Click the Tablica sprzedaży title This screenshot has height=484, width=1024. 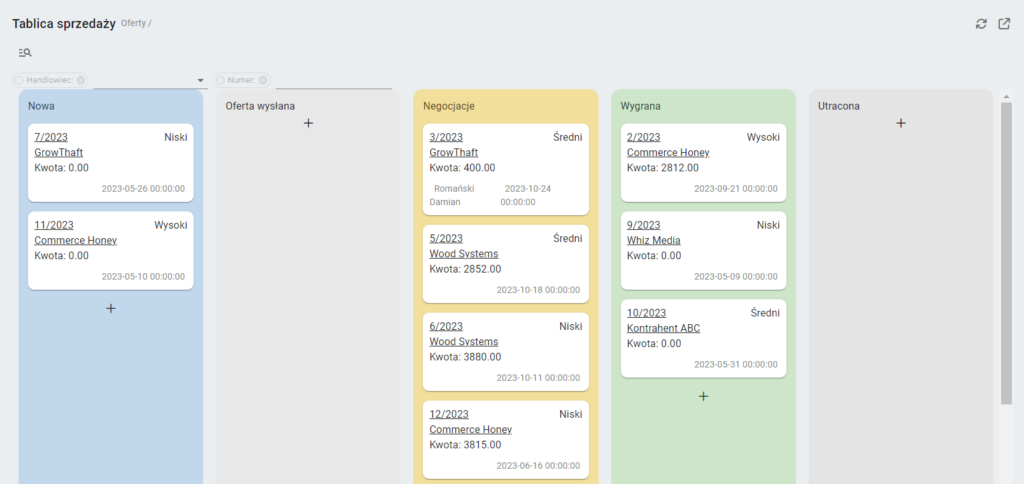(64, 24)
